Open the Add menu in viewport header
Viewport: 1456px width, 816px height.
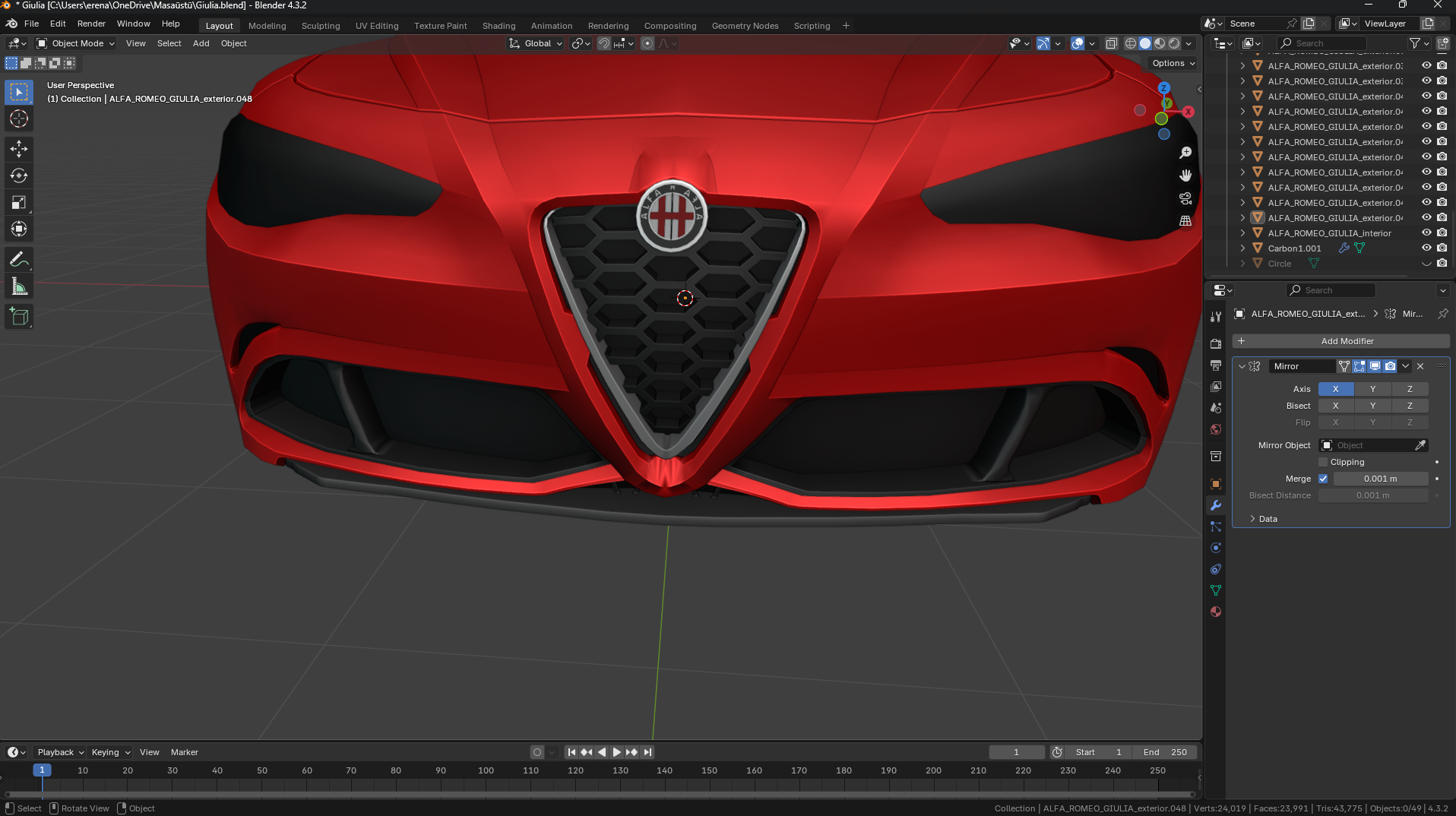pos(201,43)
